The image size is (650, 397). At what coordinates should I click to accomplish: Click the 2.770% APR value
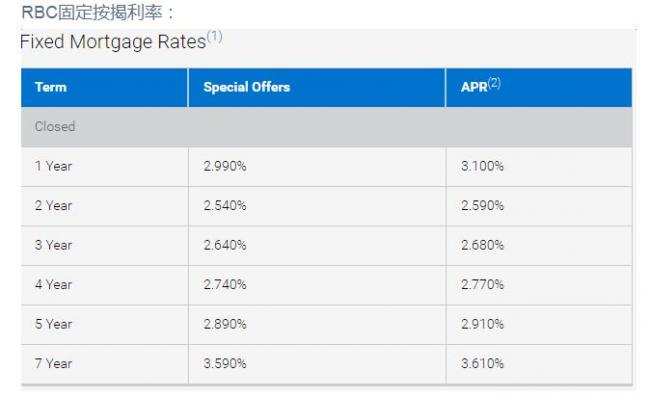click(483, 285)
